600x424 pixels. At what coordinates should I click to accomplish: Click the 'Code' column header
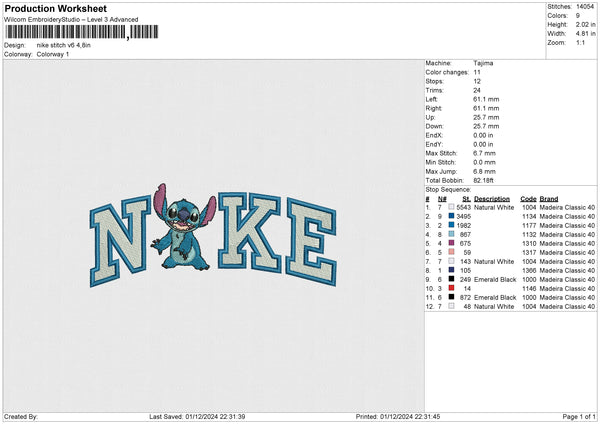pos(528,199)
